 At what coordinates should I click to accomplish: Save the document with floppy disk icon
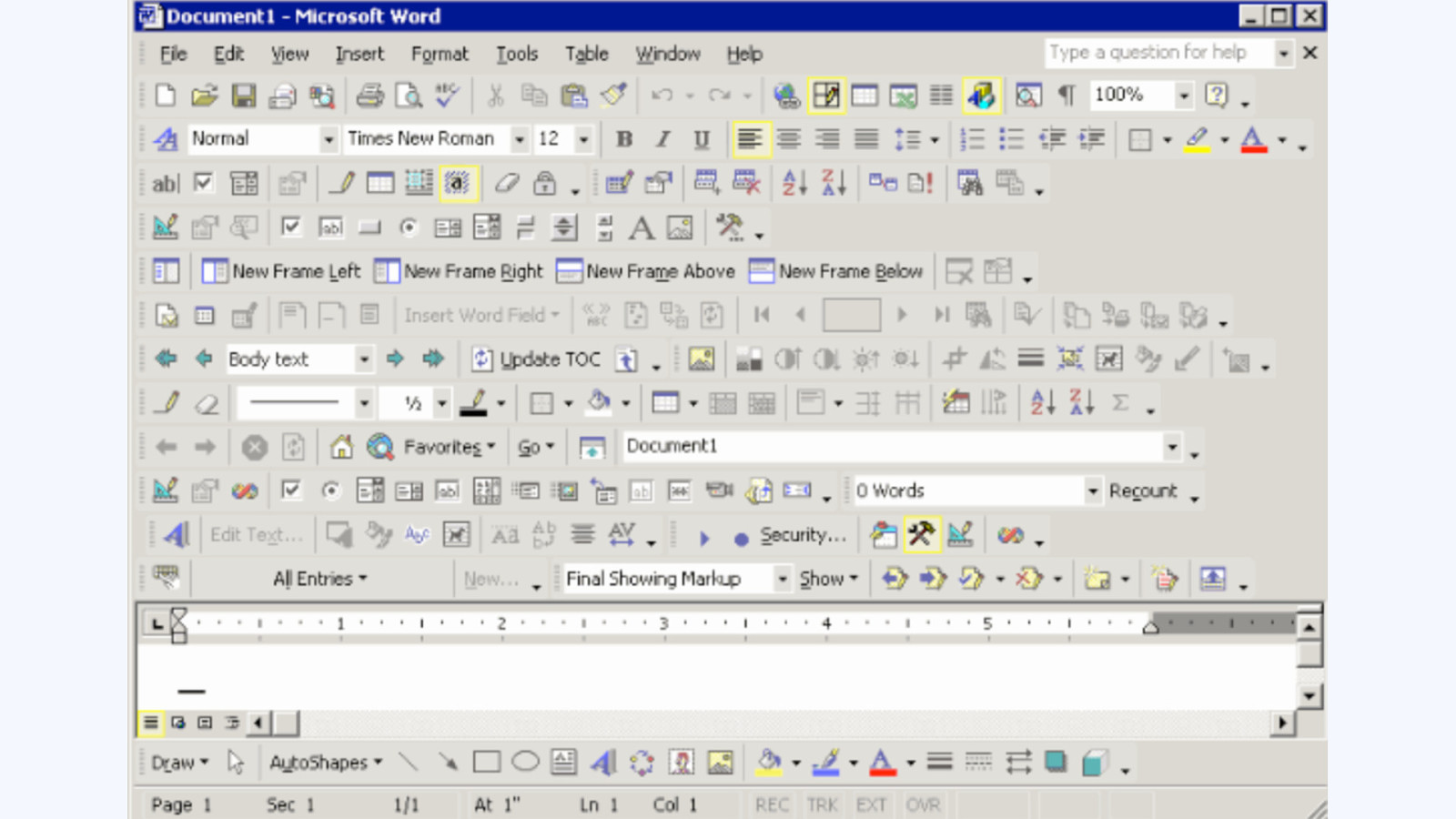click(x=243, y=96)
